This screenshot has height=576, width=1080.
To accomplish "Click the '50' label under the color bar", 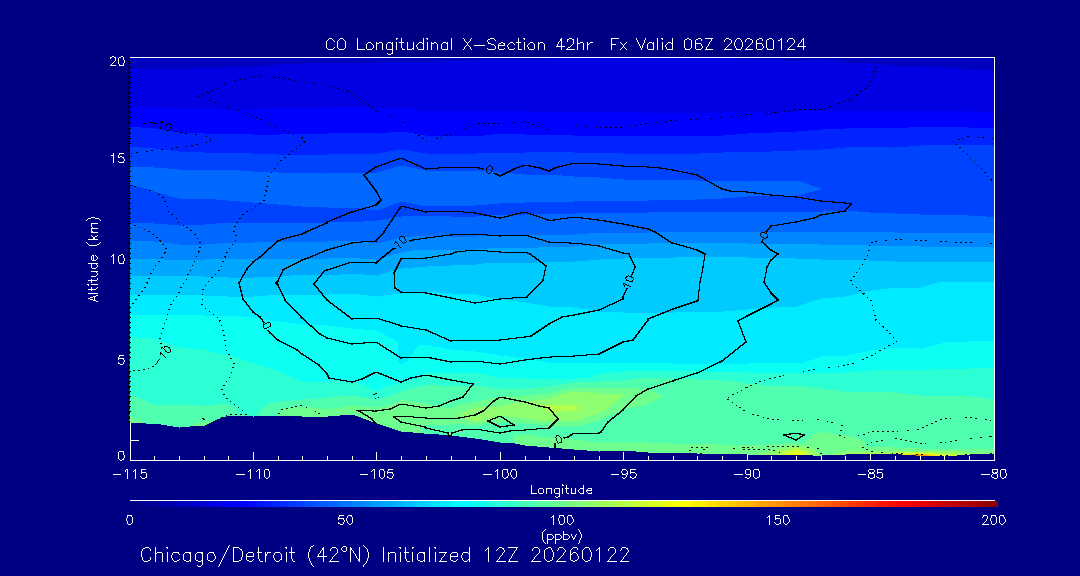I will [345, 520].
